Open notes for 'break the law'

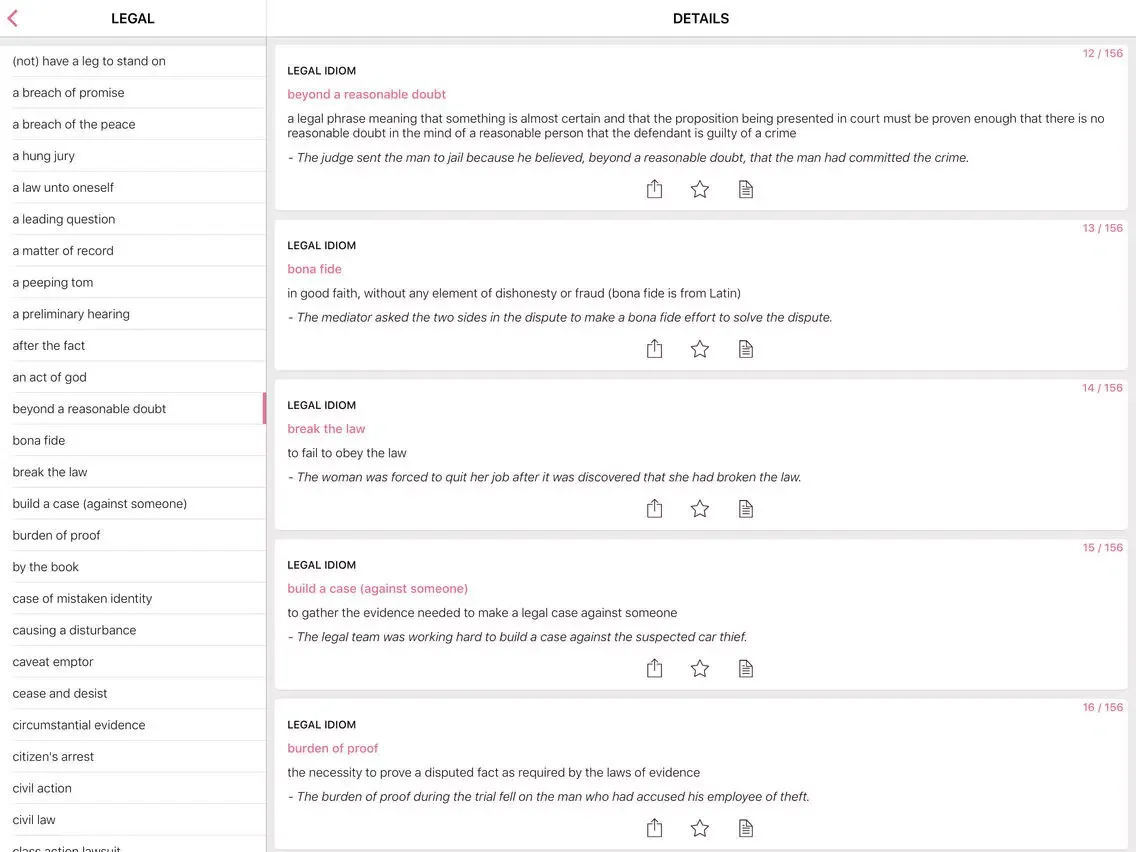point(746,509)
